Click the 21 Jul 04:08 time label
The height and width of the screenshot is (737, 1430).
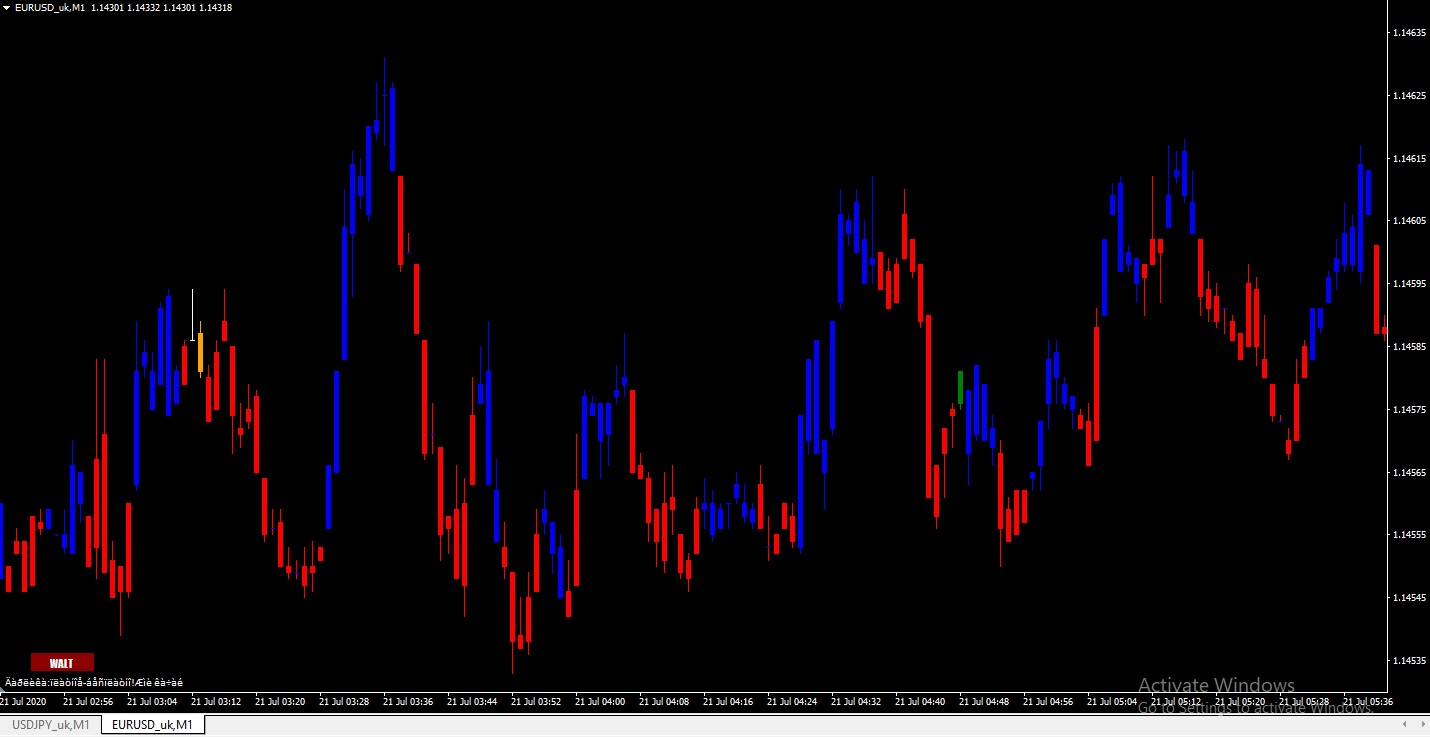pyautogui.click(x=664, y=702)
